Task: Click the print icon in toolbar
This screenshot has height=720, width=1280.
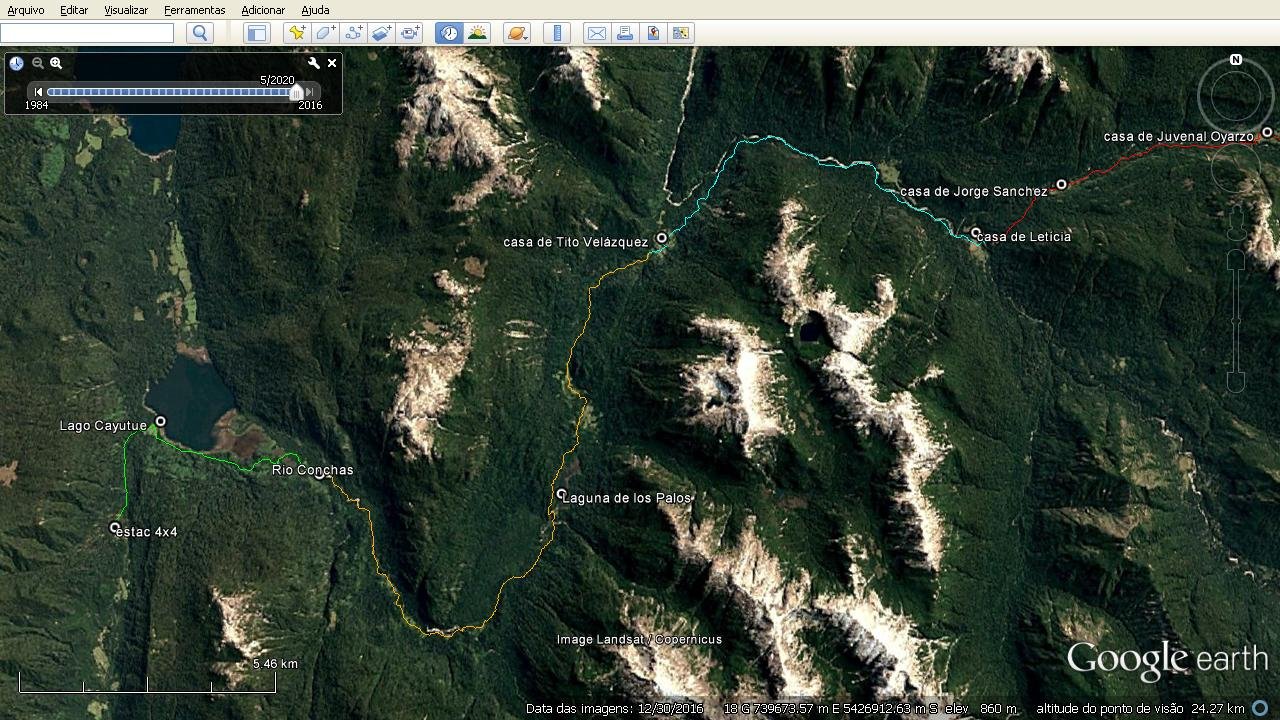Action: [x=625, y=33]
